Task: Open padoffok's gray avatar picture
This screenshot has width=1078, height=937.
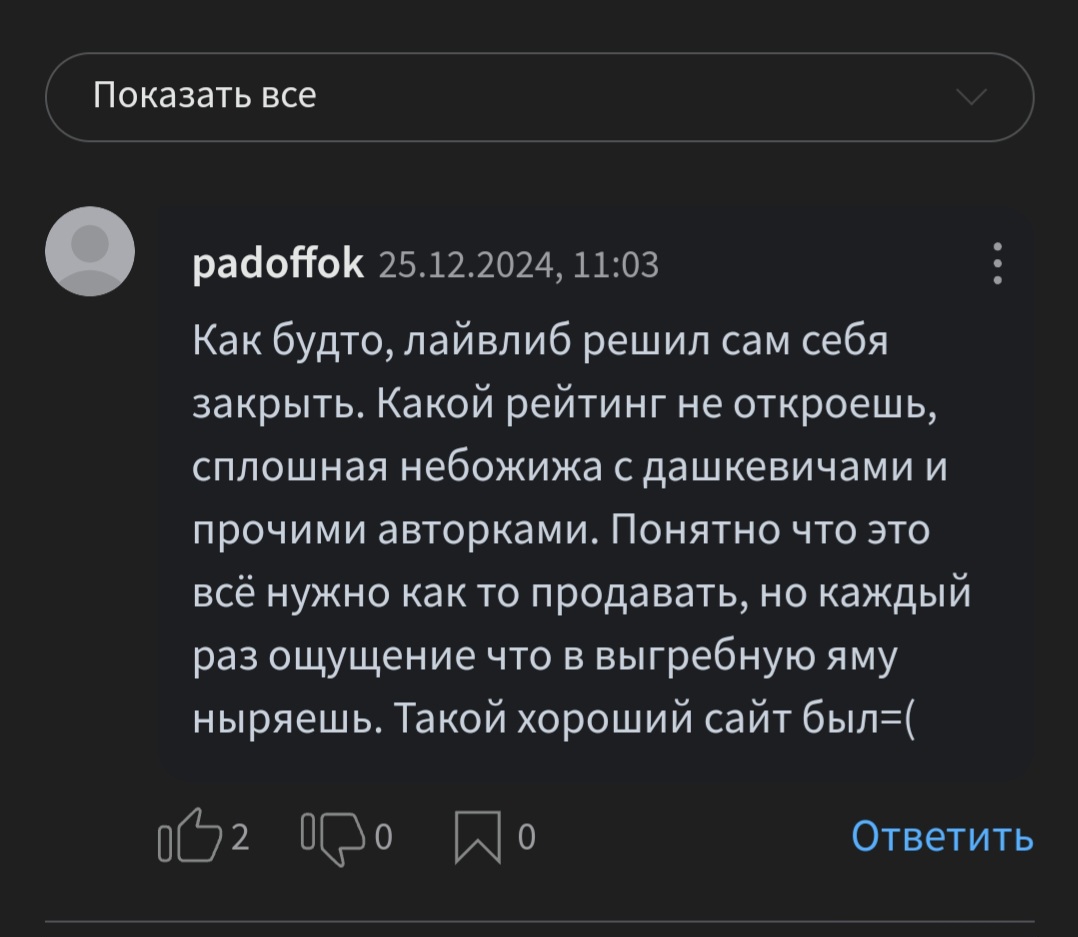Action: click(90, 251)
